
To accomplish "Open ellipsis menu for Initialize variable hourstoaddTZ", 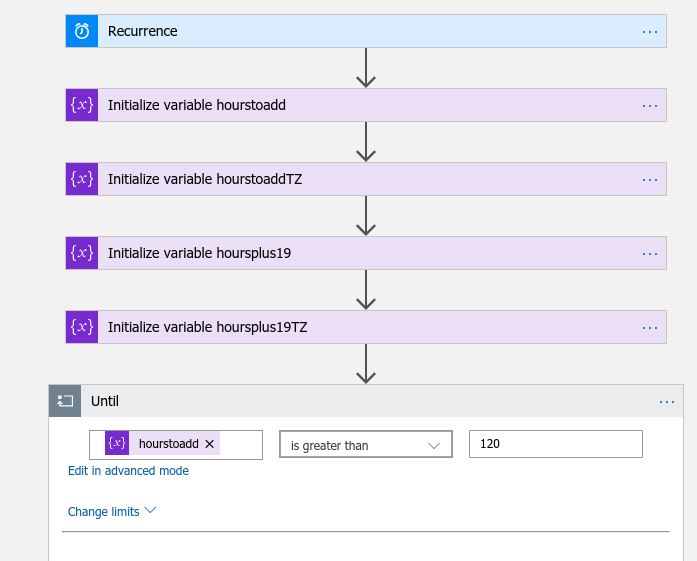I will pyautogui.click(x=650, y=179).
